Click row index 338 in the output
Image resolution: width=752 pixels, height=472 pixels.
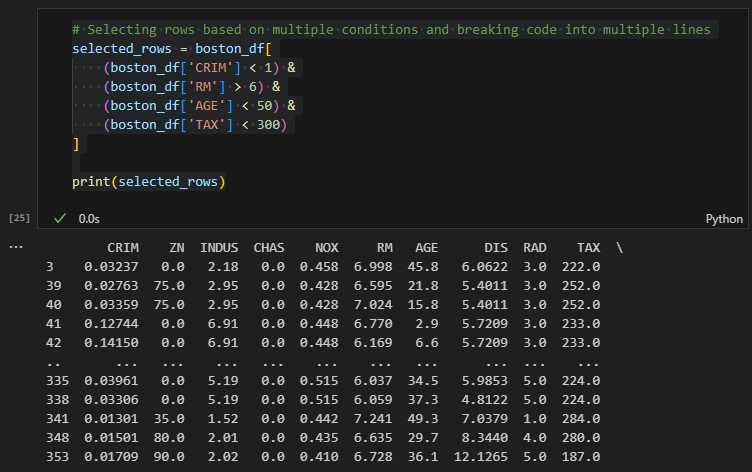[58, 400]
